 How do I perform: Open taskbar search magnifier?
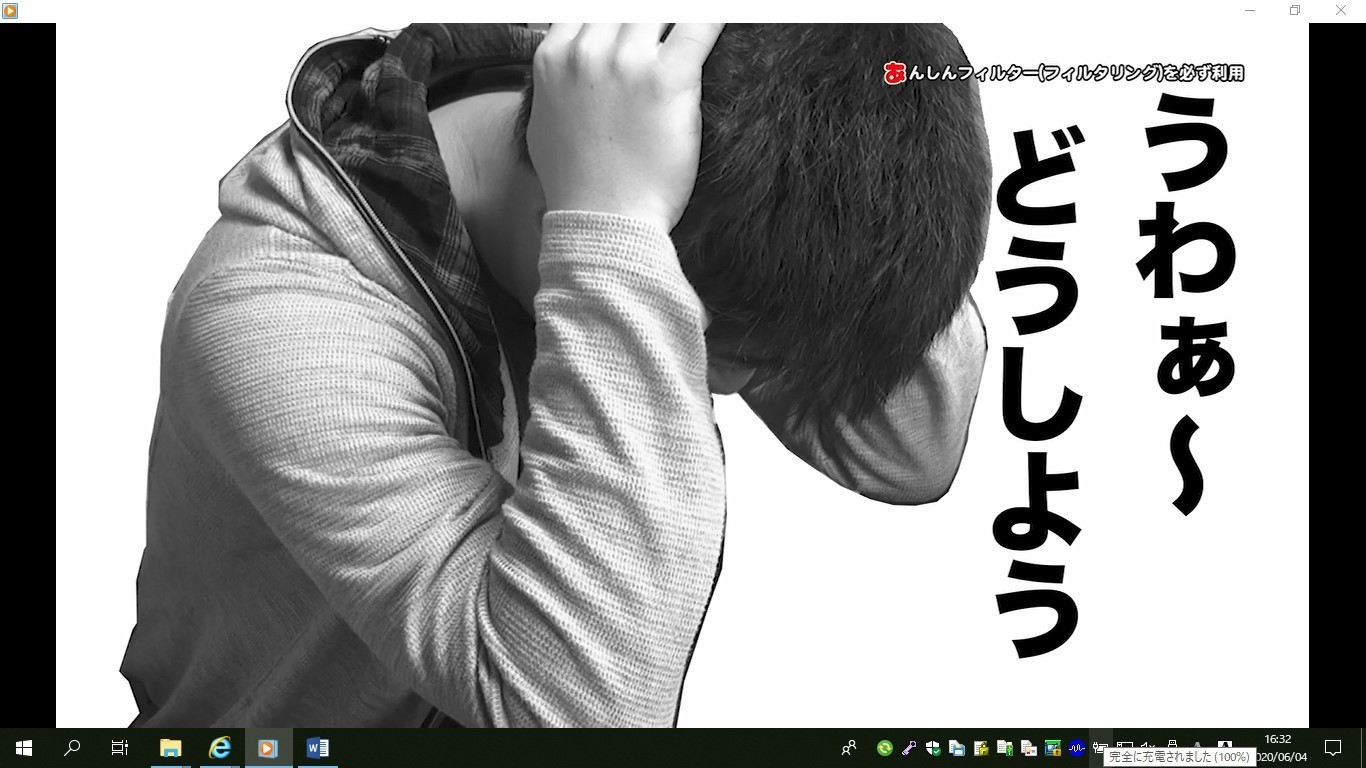point(72,748)
